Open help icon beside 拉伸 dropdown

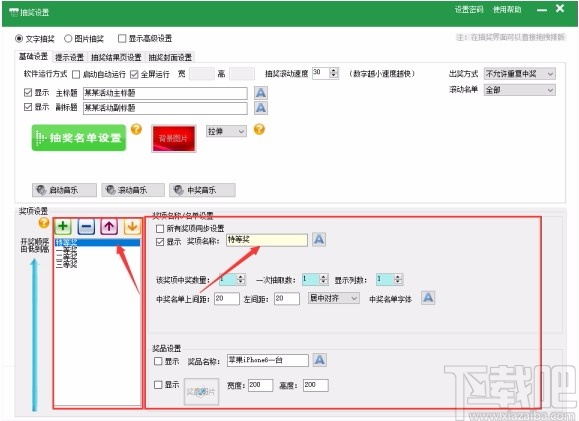pos(259,129)
